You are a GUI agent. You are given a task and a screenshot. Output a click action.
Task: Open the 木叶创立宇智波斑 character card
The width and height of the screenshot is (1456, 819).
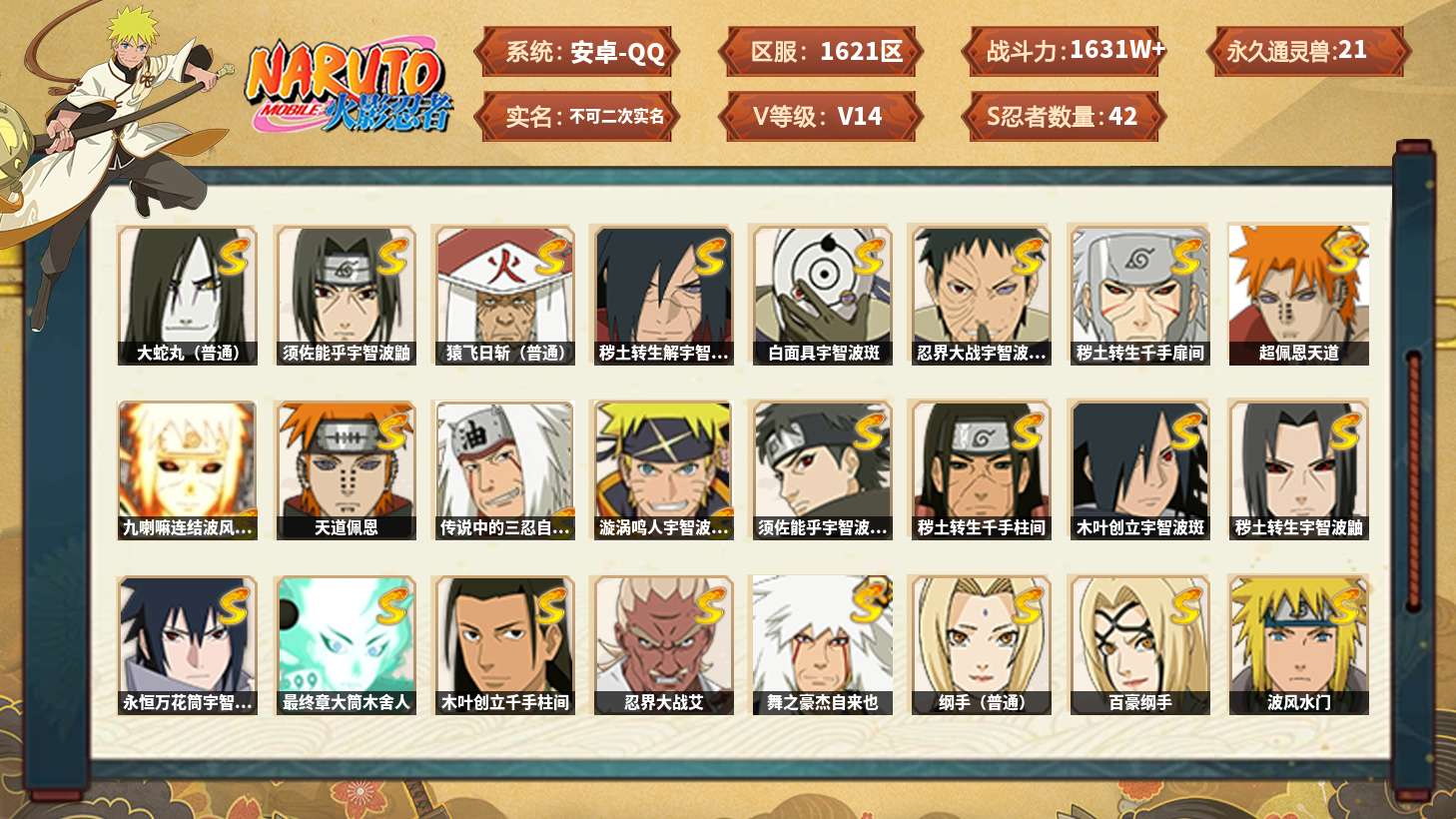tap(1139, 470)
